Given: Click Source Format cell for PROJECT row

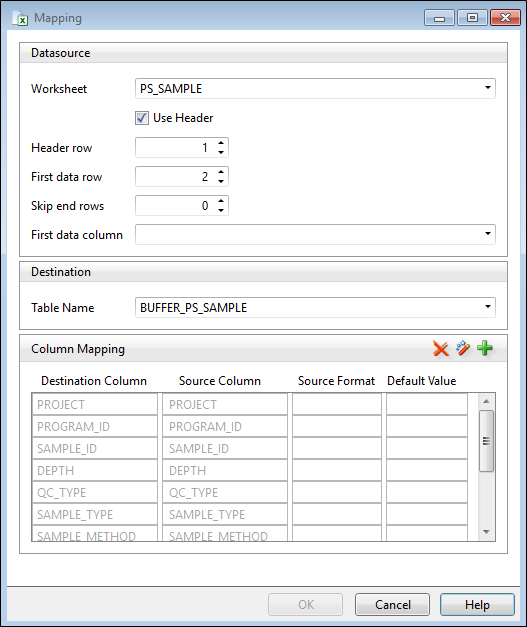Looking at the screenshot, I should coord(337,405).
